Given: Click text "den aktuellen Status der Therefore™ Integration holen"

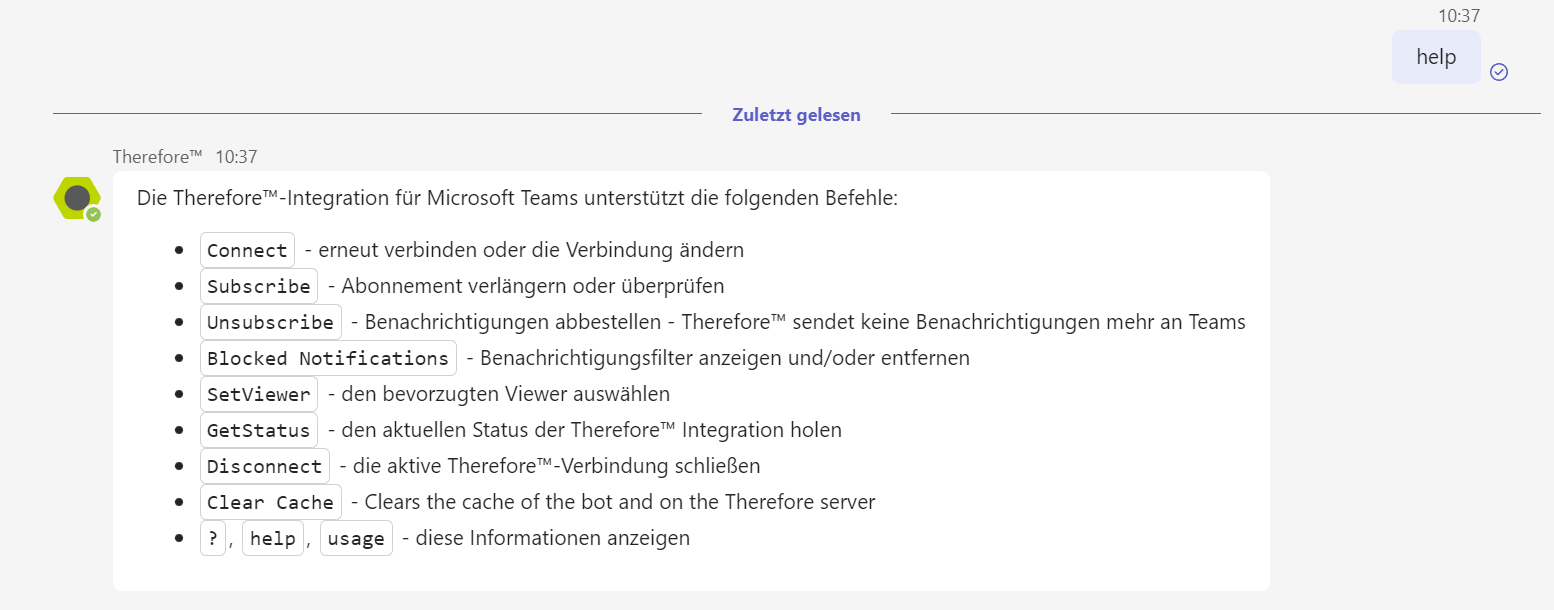Looking at the screenshot, I should pyautogui.click(x=591, y=430).
